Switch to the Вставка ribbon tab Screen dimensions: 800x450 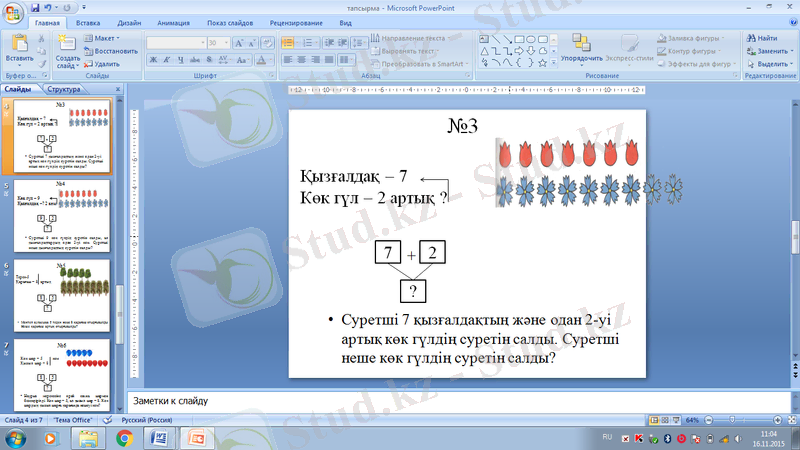pos(87,21)
